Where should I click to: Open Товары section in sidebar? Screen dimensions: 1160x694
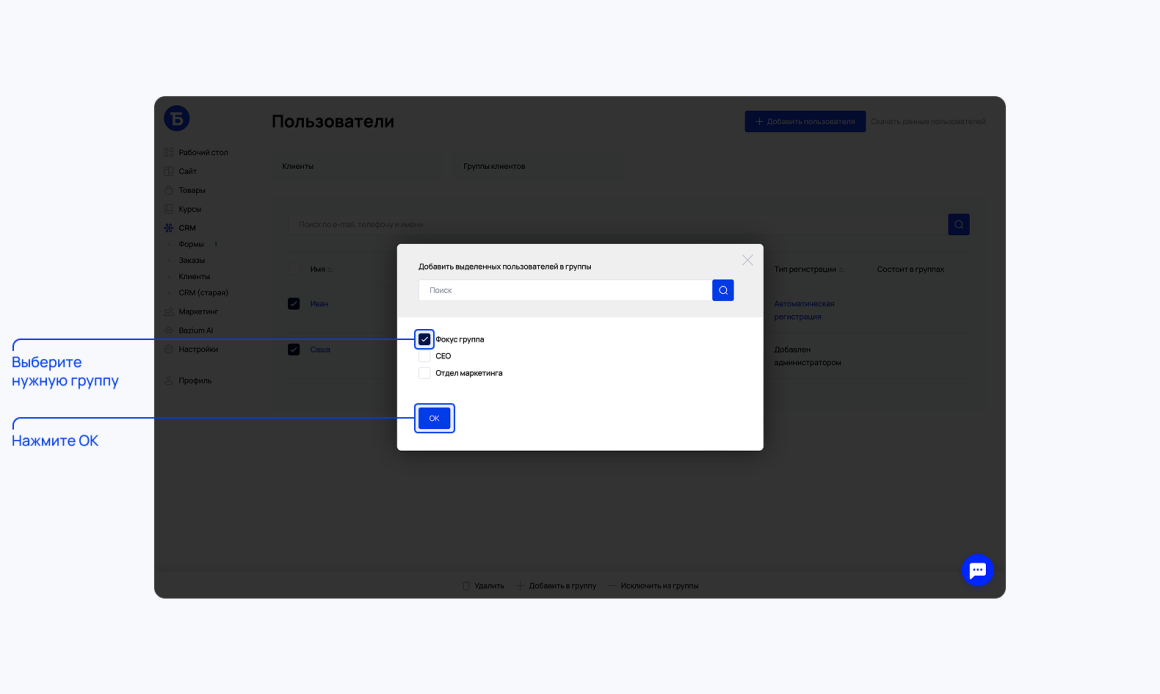coord(192,190)
